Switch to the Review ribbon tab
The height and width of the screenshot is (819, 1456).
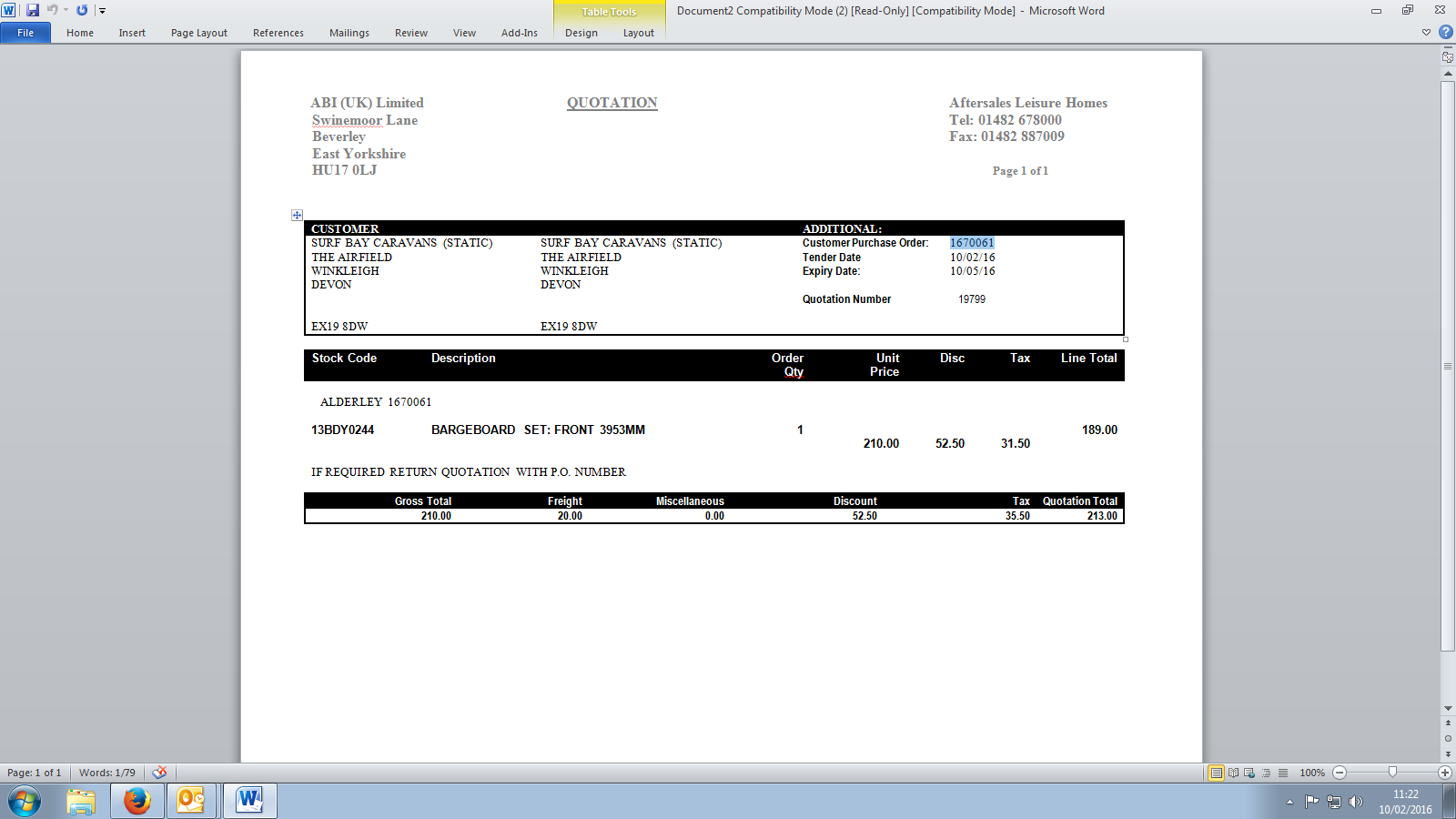pyautogui.click(x=411, y=33)
